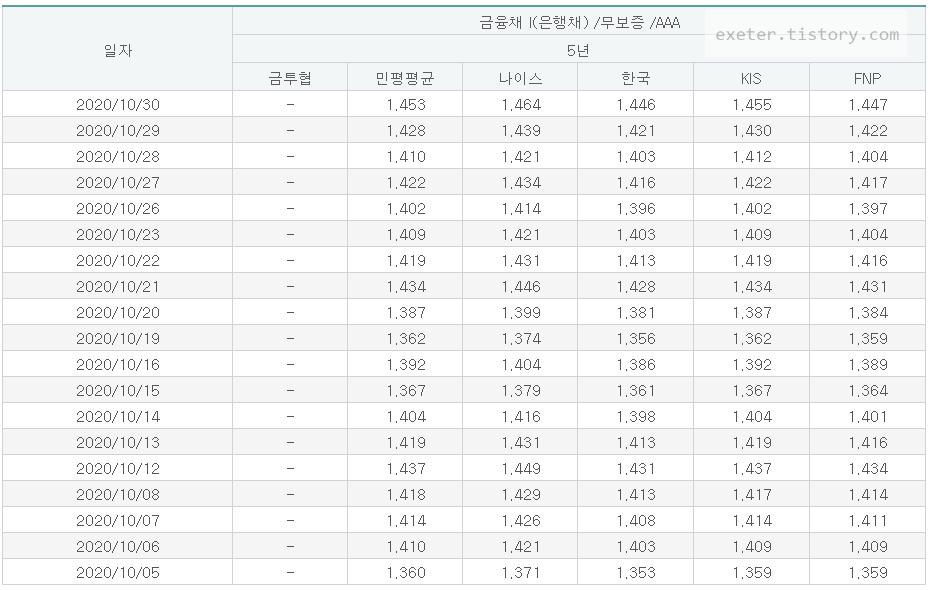Click the 일자 column header

pos(118,51)
